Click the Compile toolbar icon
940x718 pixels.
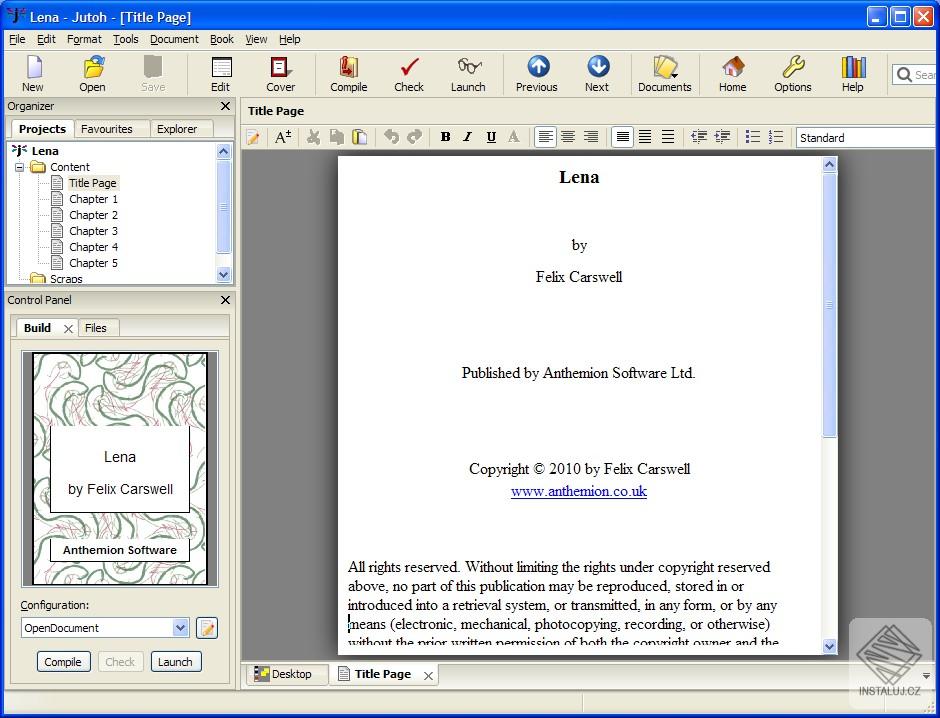(x=348, y=74)
